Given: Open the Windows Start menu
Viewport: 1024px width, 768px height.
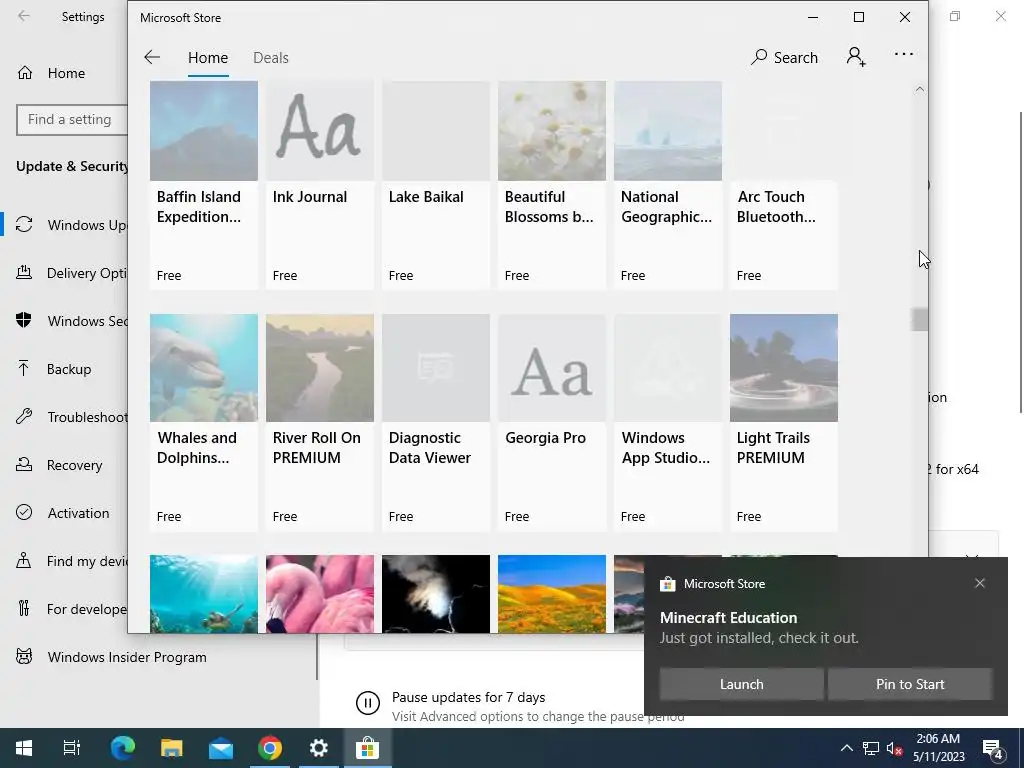Looking at the screenshot, I should click(24, 748).
